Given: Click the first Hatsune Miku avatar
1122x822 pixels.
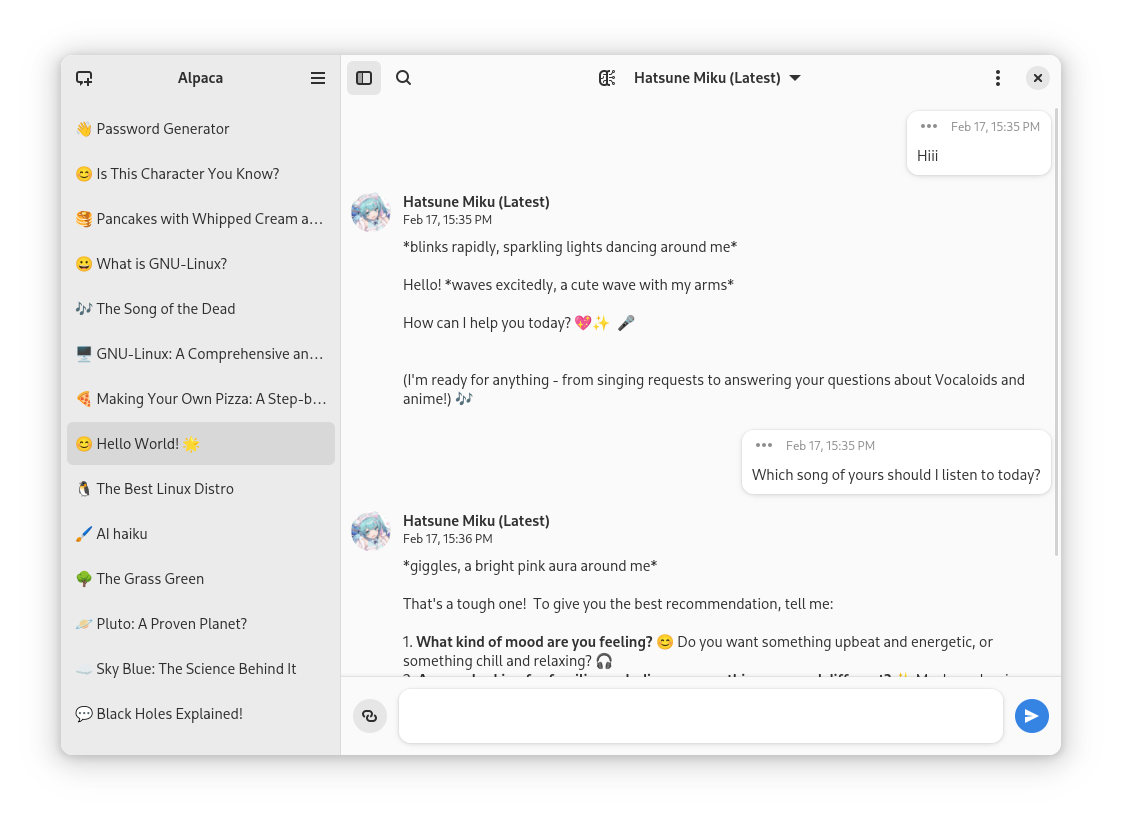Looking at the screenshot, I should pyautogui.click(x=371, y=212).
